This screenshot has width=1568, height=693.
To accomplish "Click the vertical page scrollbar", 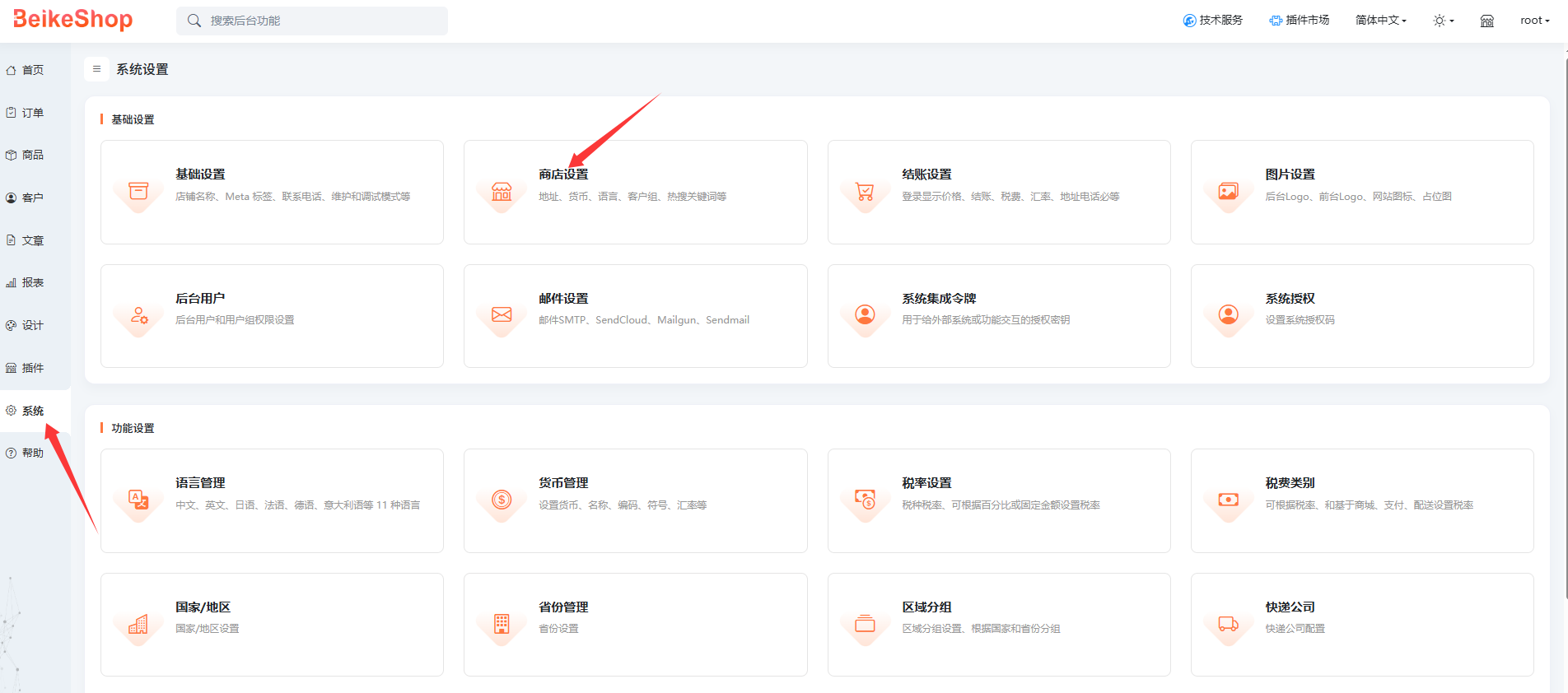I will click(1565, 329).
